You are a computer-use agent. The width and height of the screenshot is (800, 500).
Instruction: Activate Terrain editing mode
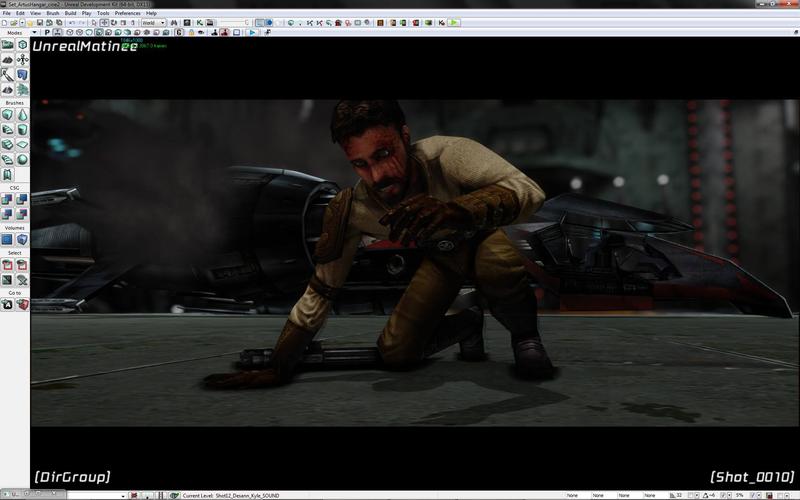pyautogui.click(x=8, y=60)
